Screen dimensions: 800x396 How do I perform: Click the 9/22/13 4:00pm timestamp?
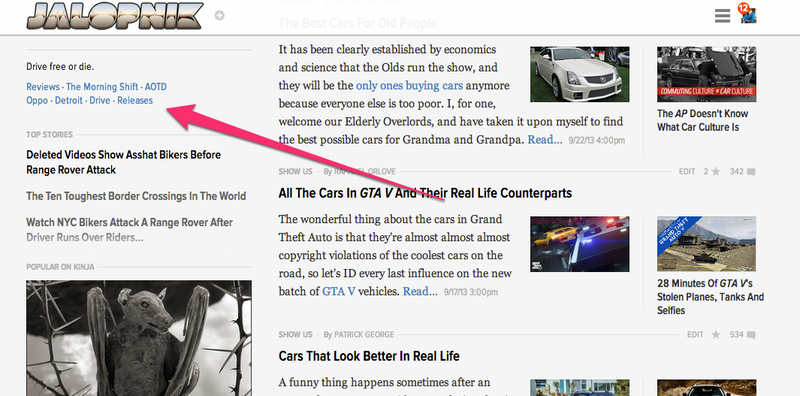click(x=596, y=140)
